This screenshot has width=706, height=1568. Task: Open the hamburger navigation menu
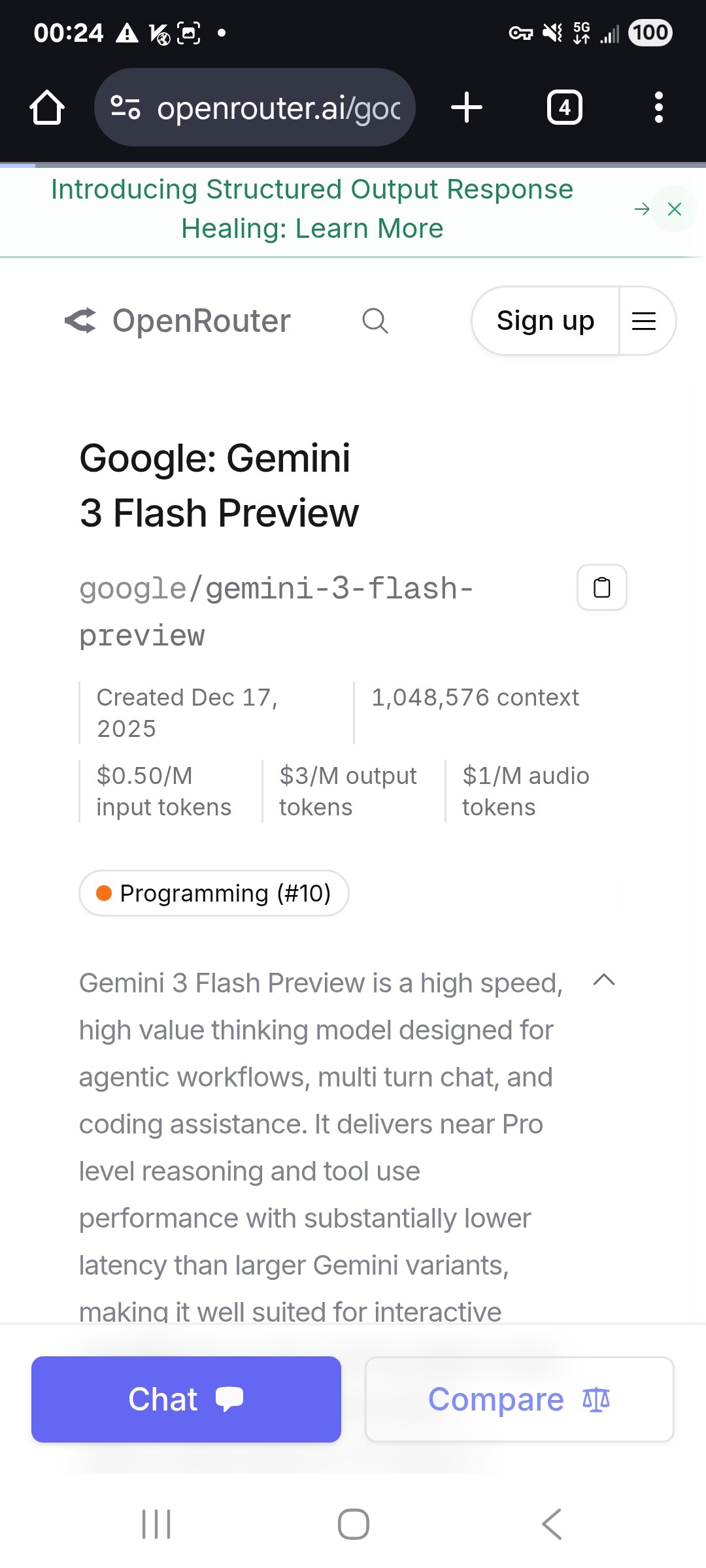[x=645, y=321]
